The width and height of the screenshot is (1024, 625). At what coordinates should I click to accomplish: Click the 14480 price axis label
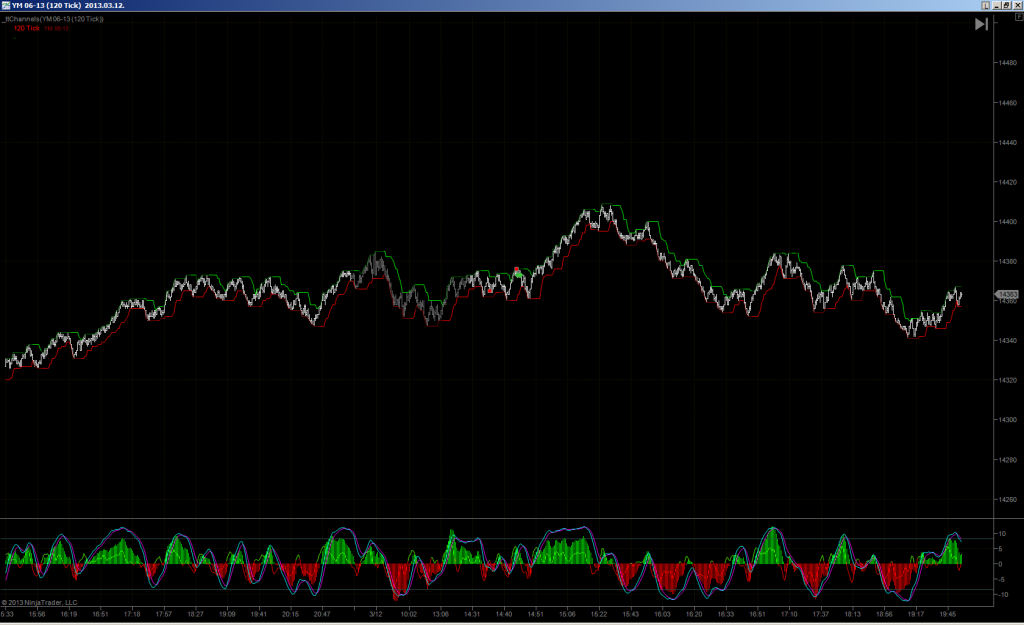click(1008, 63)
